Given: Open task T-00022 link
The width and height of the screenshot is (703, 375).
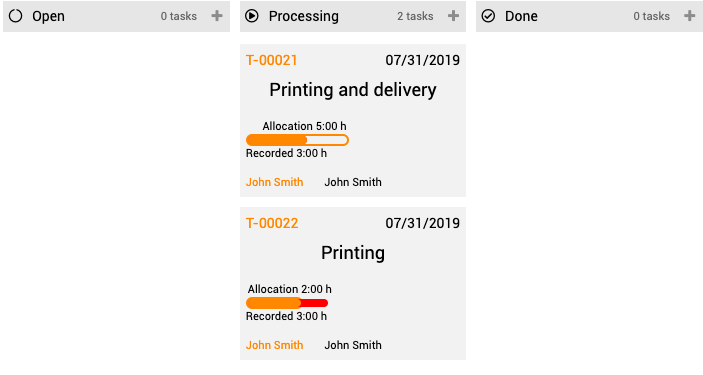Looking at the screenshot, I should pos(272,223).
